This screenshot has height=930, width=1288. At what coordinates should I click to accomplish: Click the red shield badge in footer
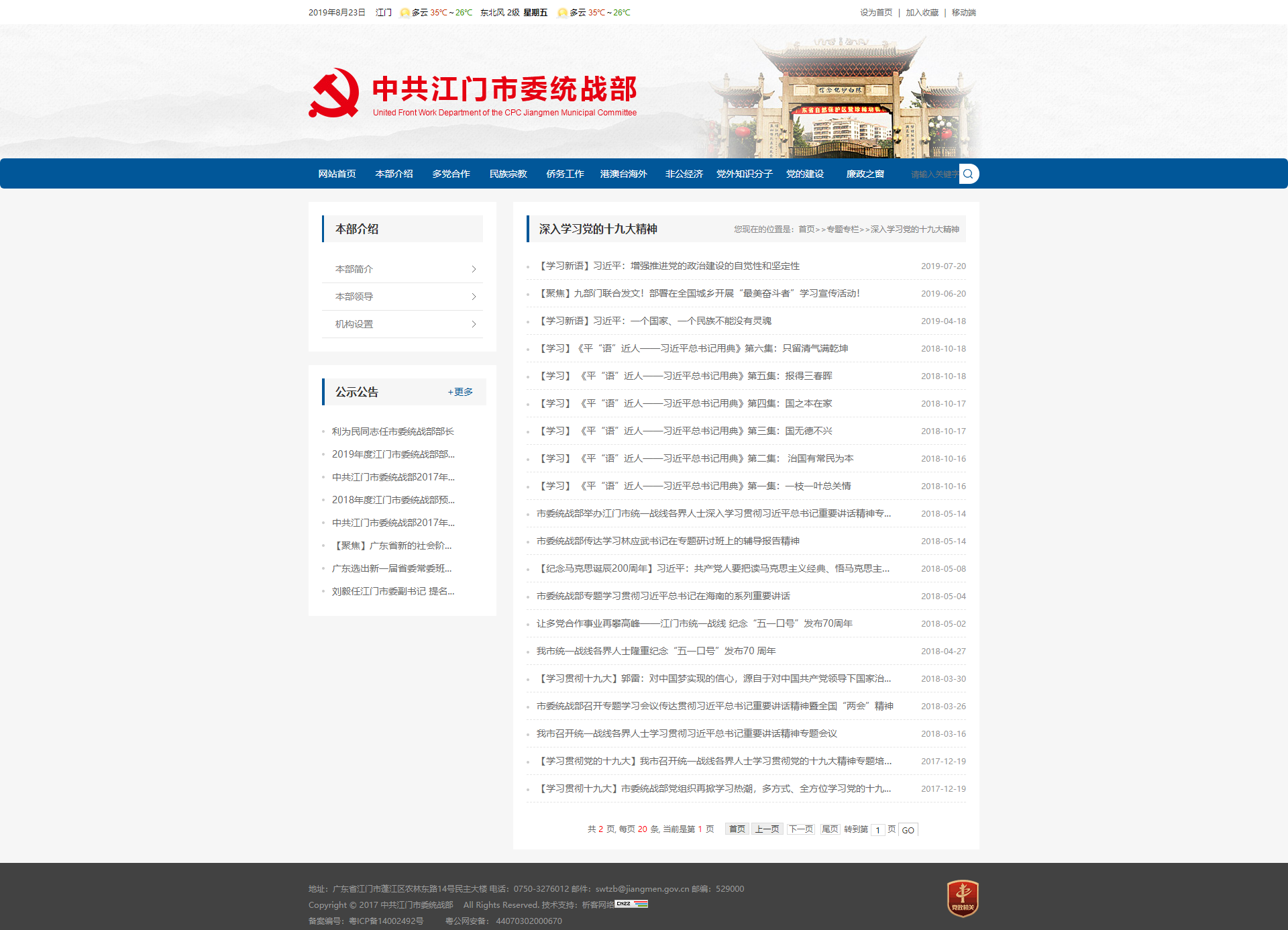pyautogui.click(x=963, y=898)
